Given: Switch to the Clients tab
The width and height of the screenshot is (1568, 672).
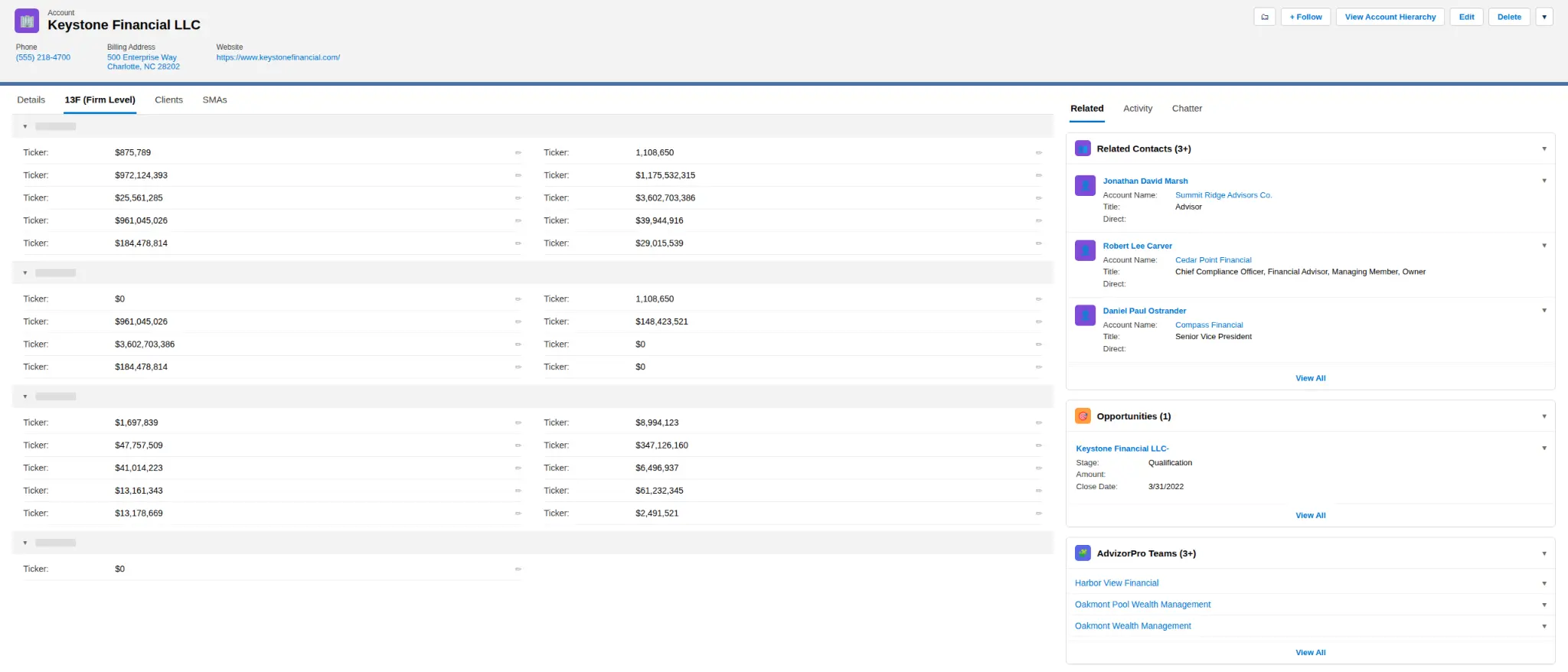Looking at the screenshot, I should tap(168, 100).
